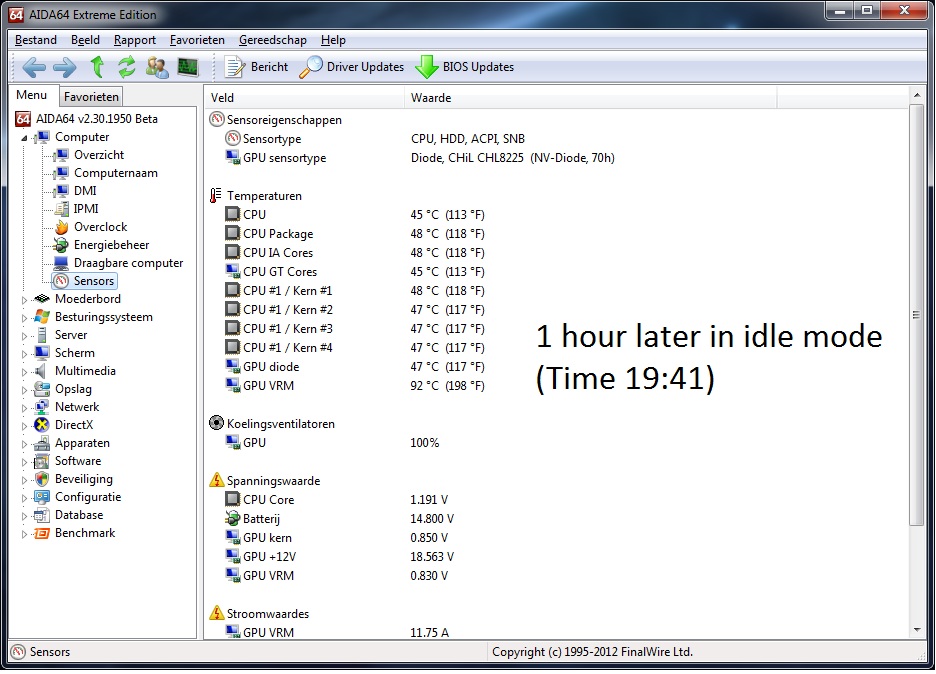
Task: Expand the Multimedia tree node
Action: [x=24, y=371]
